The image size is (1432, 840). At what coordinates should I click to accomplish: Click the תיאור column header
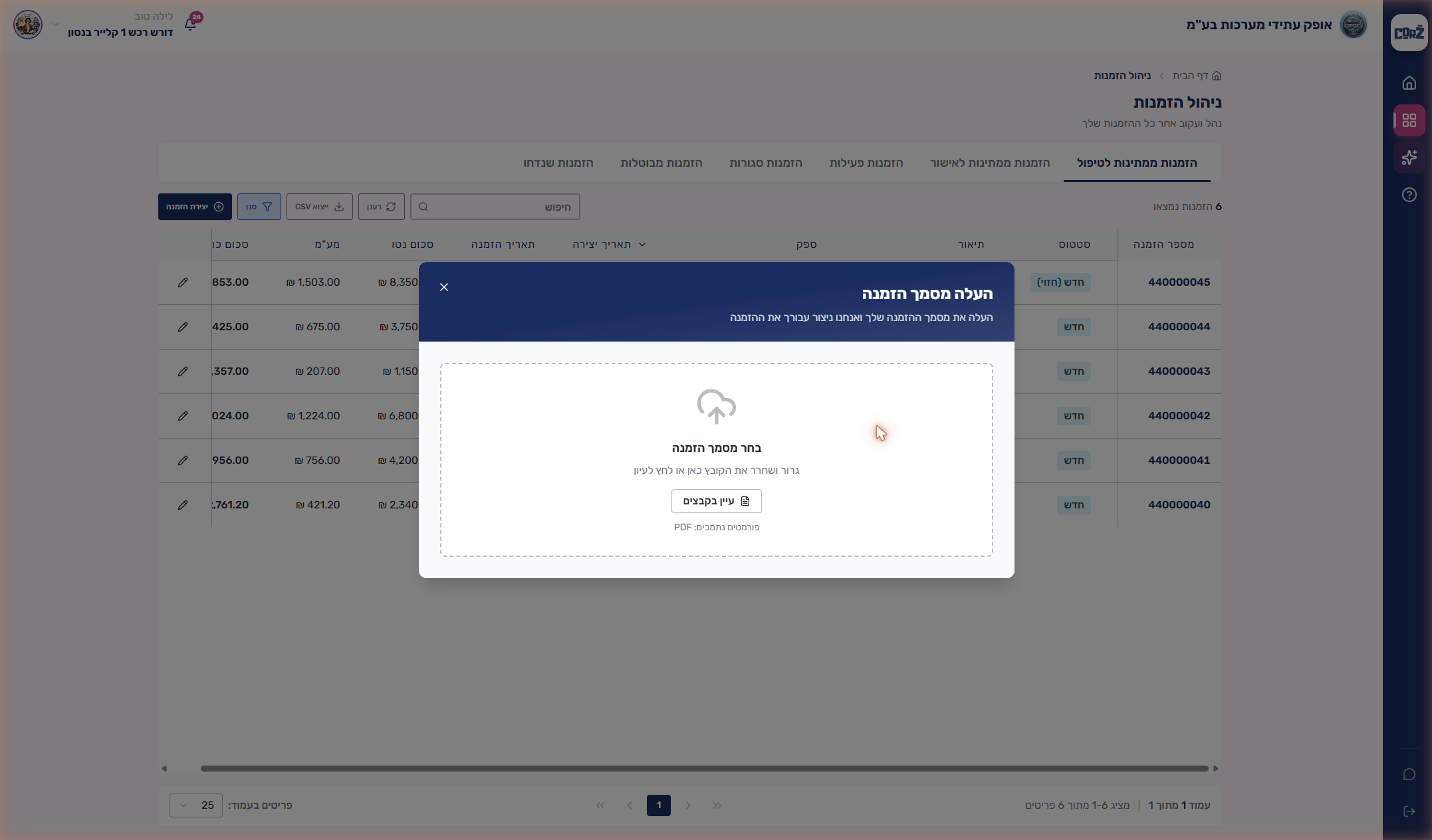pyautogui.click(x=971, y=245)
